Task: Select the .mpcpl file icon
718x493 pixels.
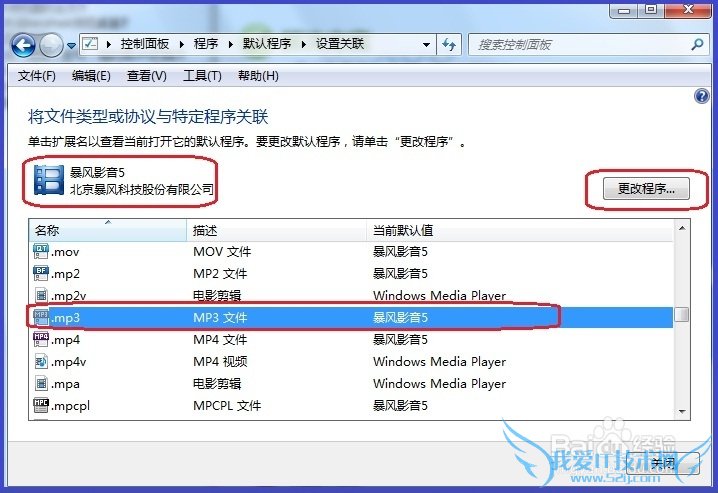Action: [41, 405]
